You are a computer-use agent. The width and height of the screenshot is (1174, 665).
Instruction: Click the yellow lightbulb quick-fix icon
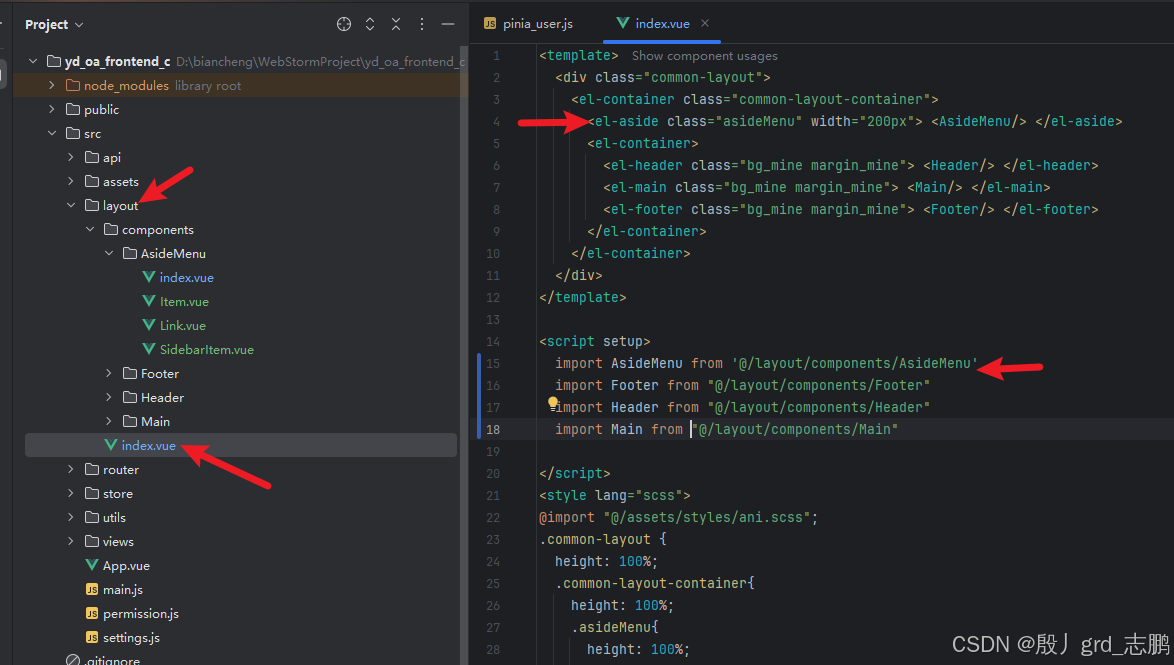[553, 403]
